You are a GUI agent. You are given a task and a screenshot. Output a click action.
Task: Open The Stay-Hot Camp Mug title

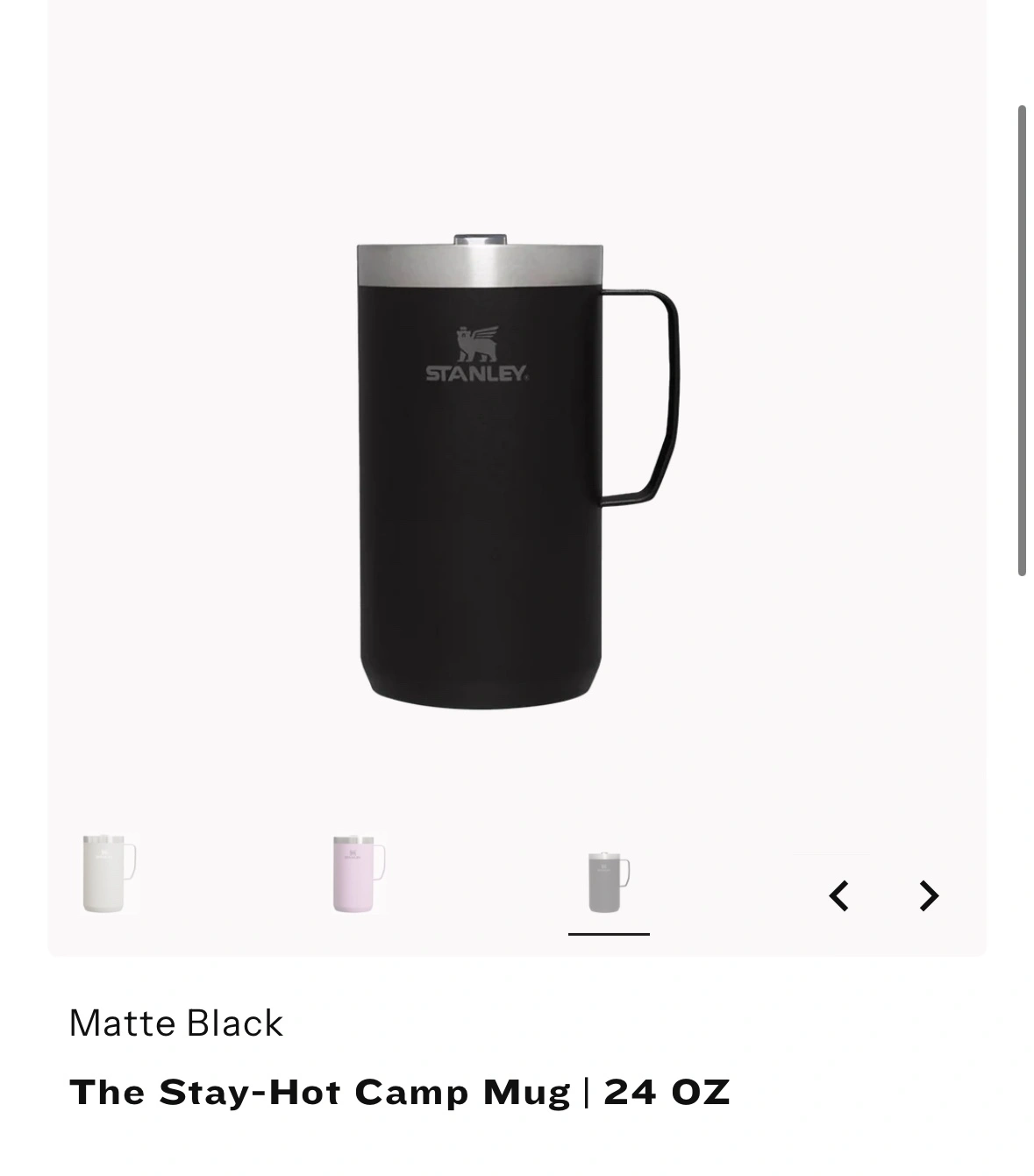pyautogui.click(x=320, y=1093)
